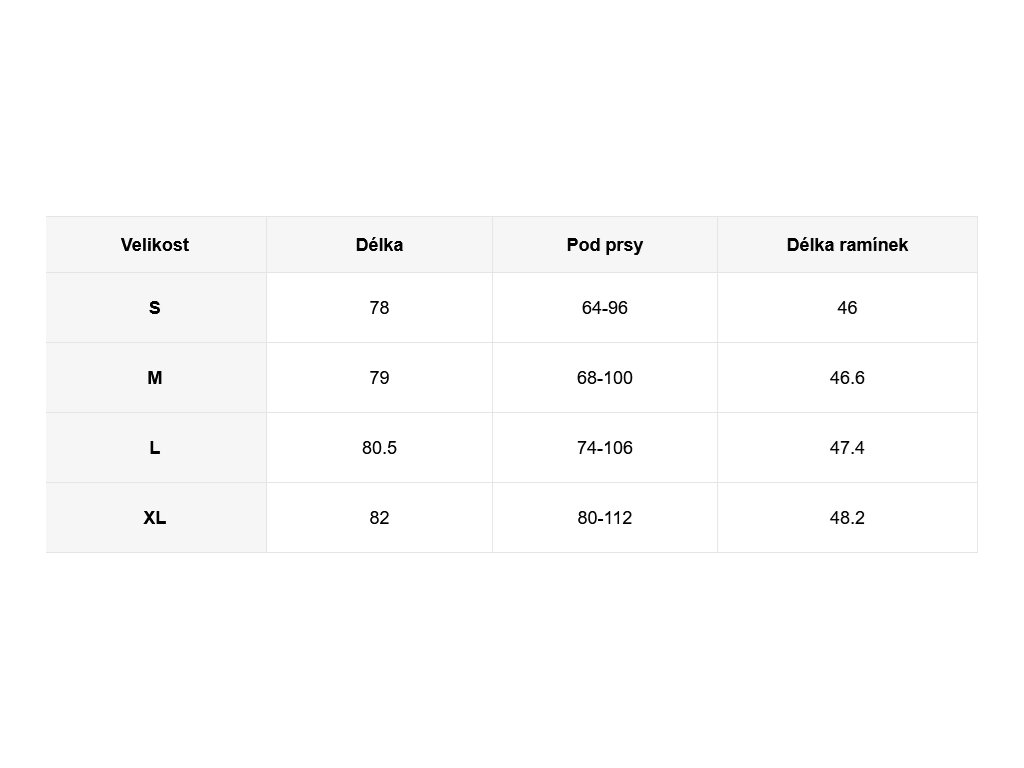Select the S size row label

coord(155,308)
